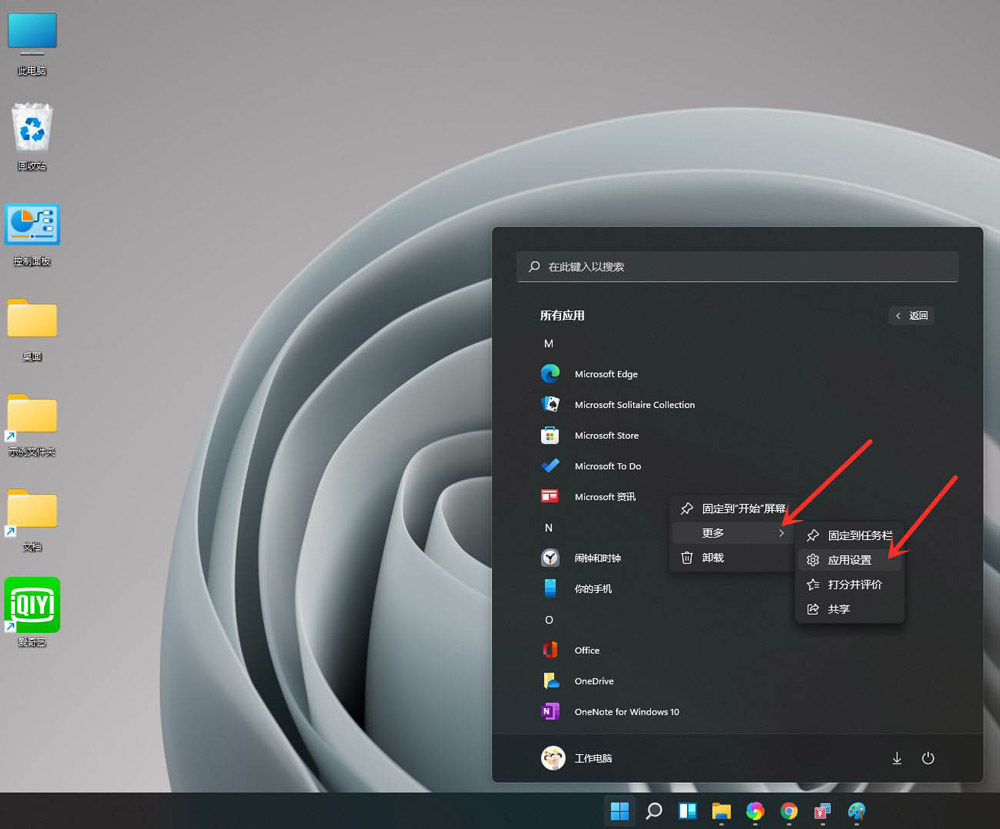Click the 所有应用 heading text
The image size is (1000, 829).
(x=562, y=315)
